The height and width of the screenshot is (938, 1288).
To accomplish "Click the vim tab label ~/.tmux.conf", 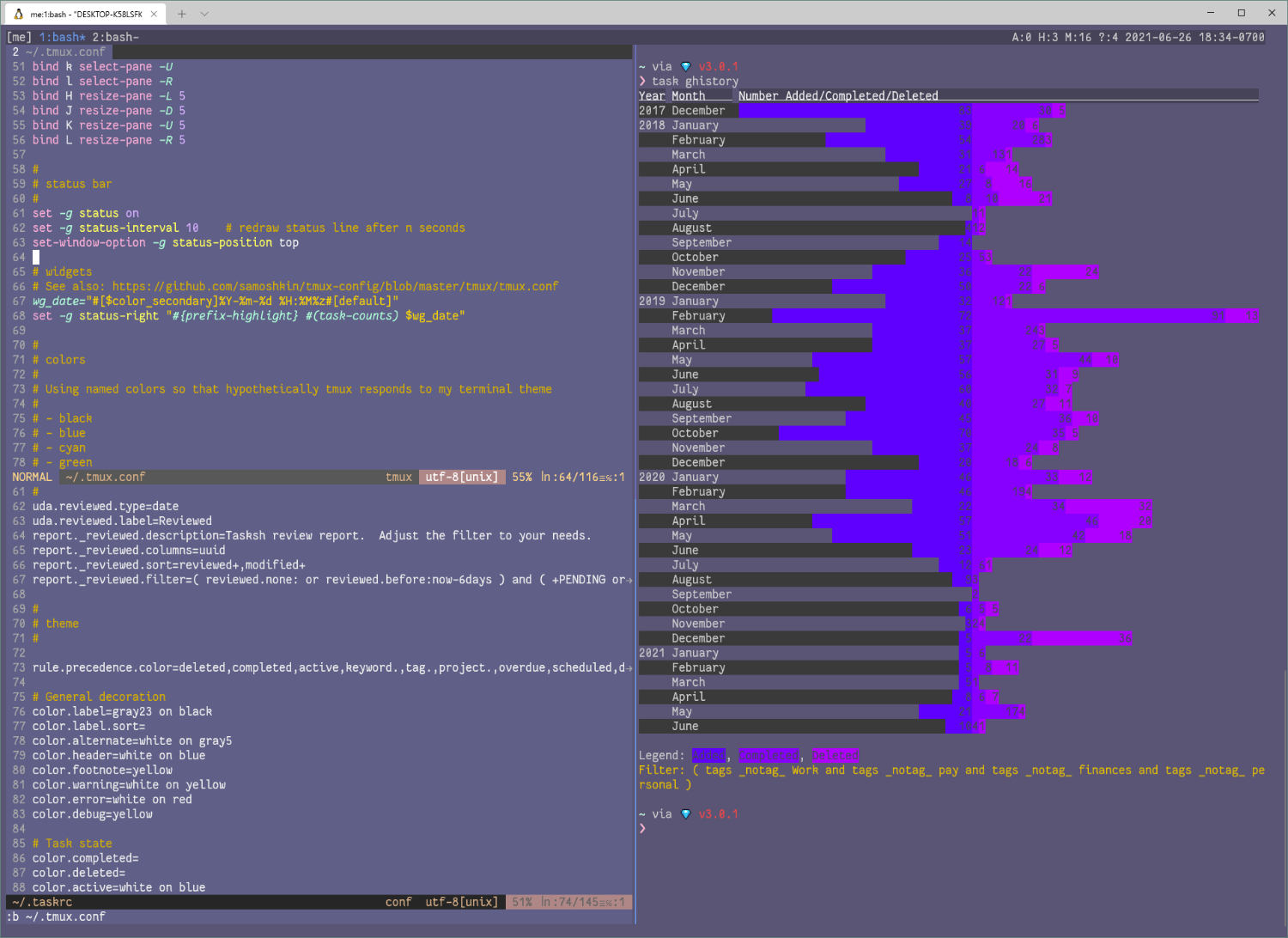I will point(66,52).
